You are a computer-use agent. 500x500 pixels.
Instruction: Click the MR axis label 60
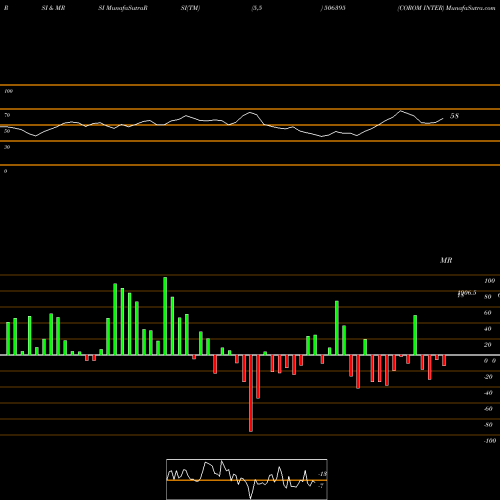pos(488,313)
